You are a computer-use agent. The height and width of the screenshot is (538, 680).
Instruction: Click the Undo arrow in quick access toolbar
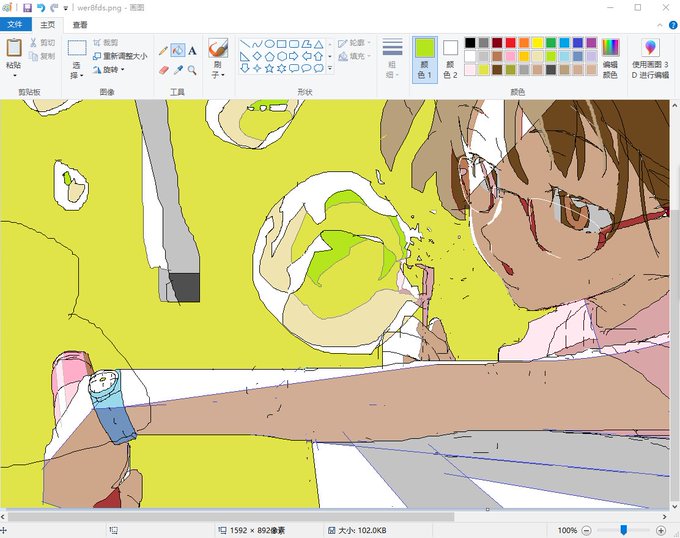pos(40,7)
